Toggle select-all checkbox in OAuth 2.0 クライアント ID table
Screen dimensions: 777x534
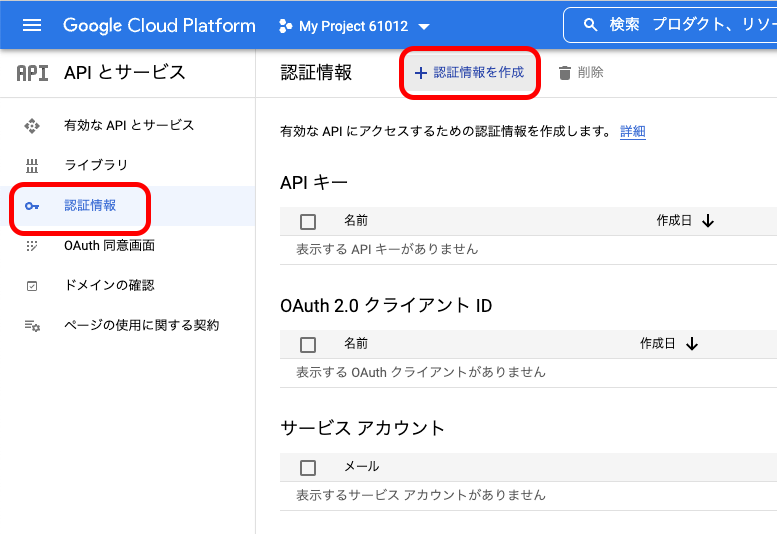(308, 344)
